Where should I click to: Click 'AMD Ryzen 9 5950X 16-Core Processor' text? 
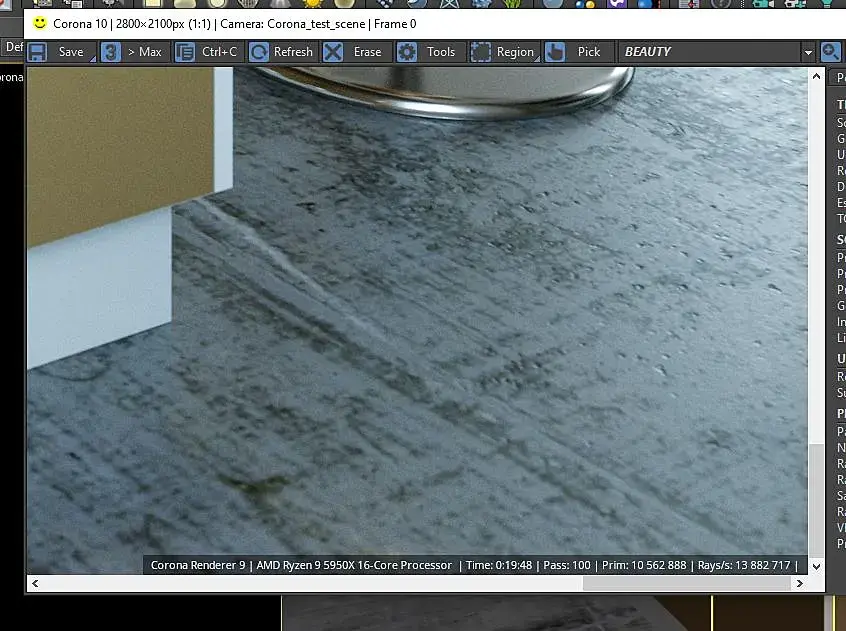point(354,565)
